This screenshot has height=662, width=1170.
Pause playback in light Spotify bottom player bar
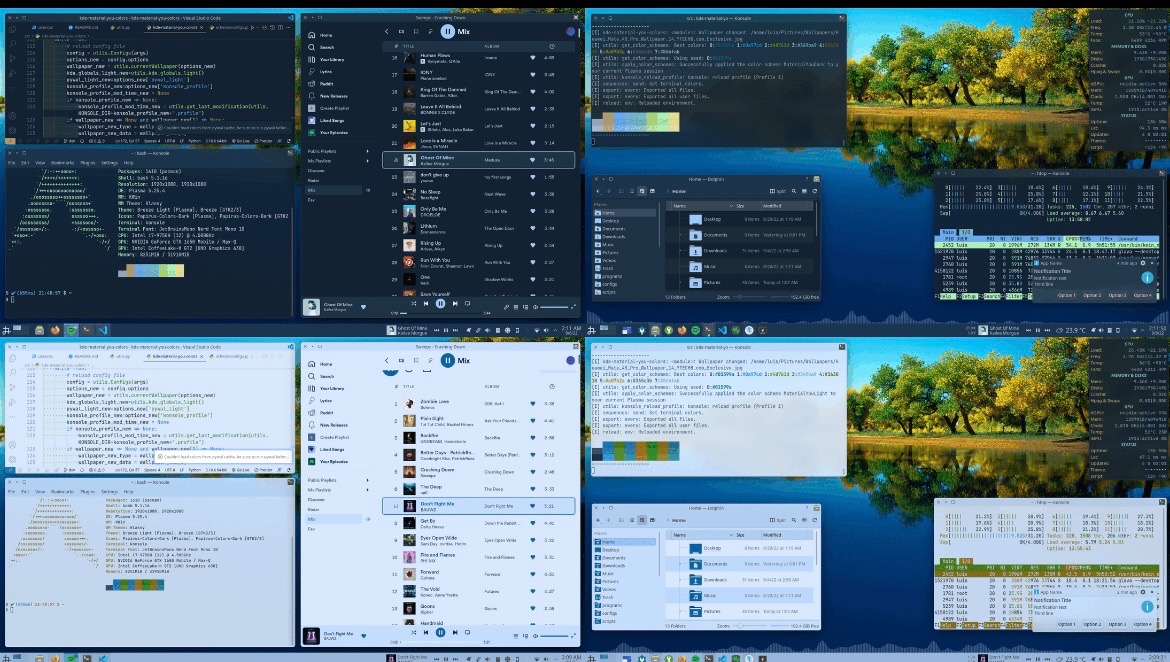coord(440,632)
